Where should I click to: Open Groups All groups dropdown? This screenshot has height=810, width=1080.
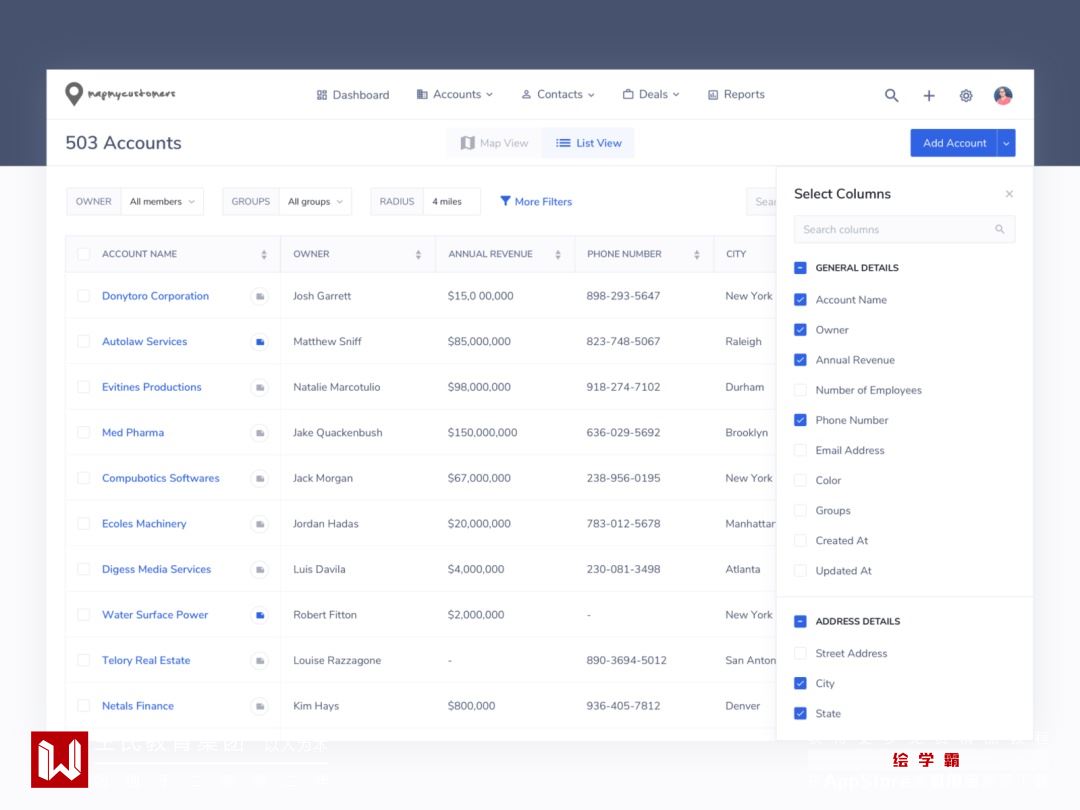[315, 202]
